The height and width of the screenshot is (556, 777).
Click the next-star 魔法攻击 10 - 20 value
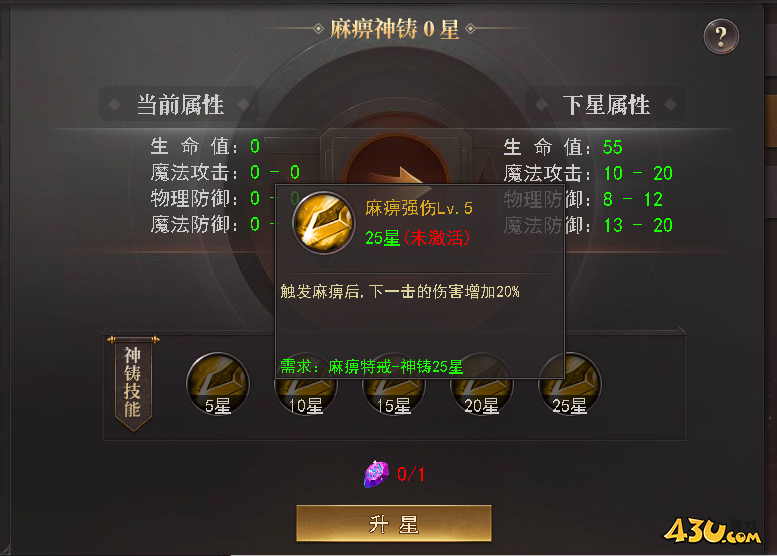point(638,173)
